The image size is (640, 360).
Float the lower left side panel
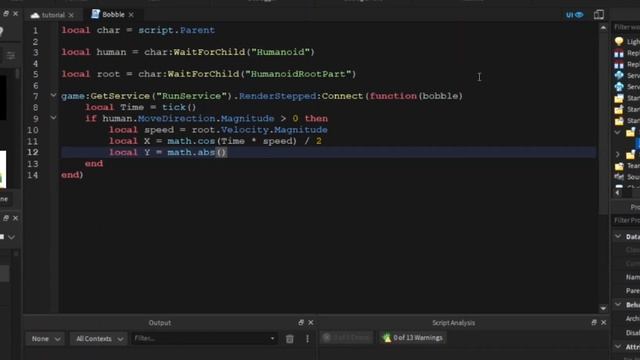(6, 218)
